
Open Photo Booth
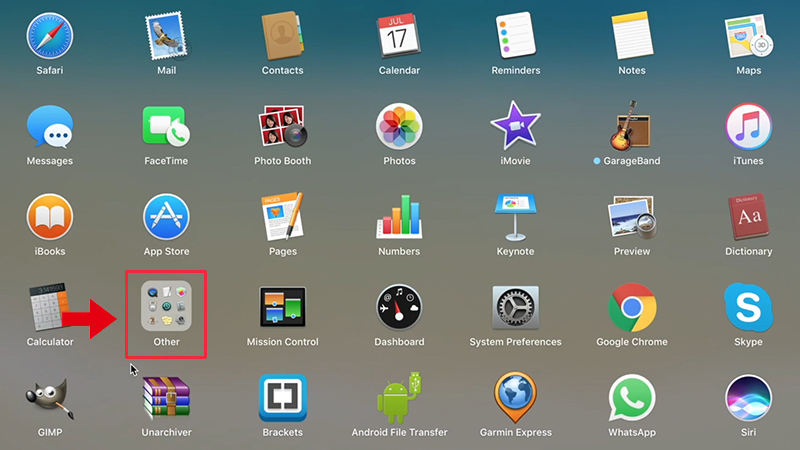pos(283,126)
